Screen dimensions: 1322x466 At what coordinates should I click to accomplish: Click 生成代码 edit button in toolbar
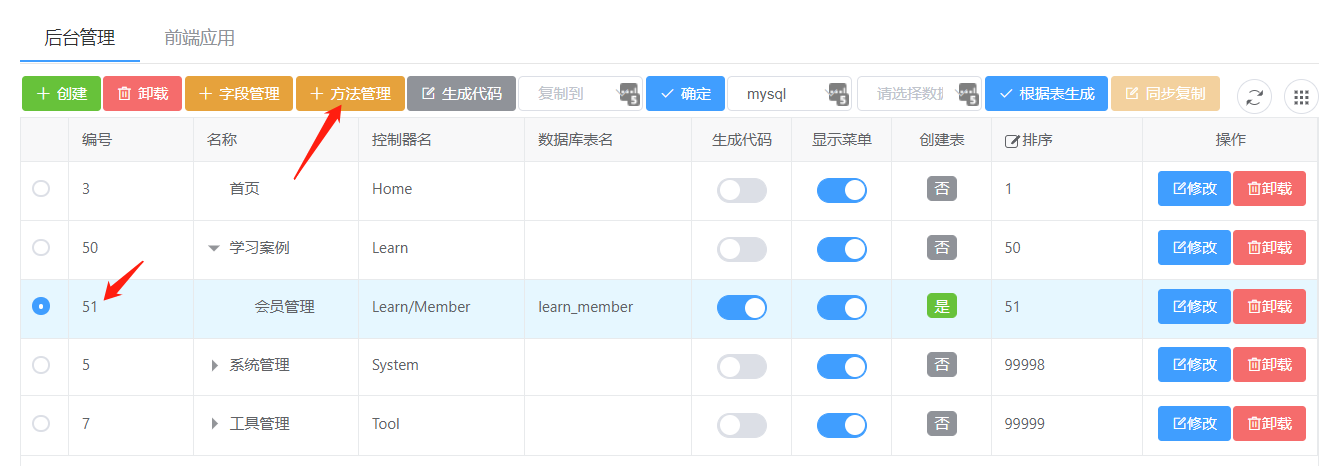(x=461, y=94)
